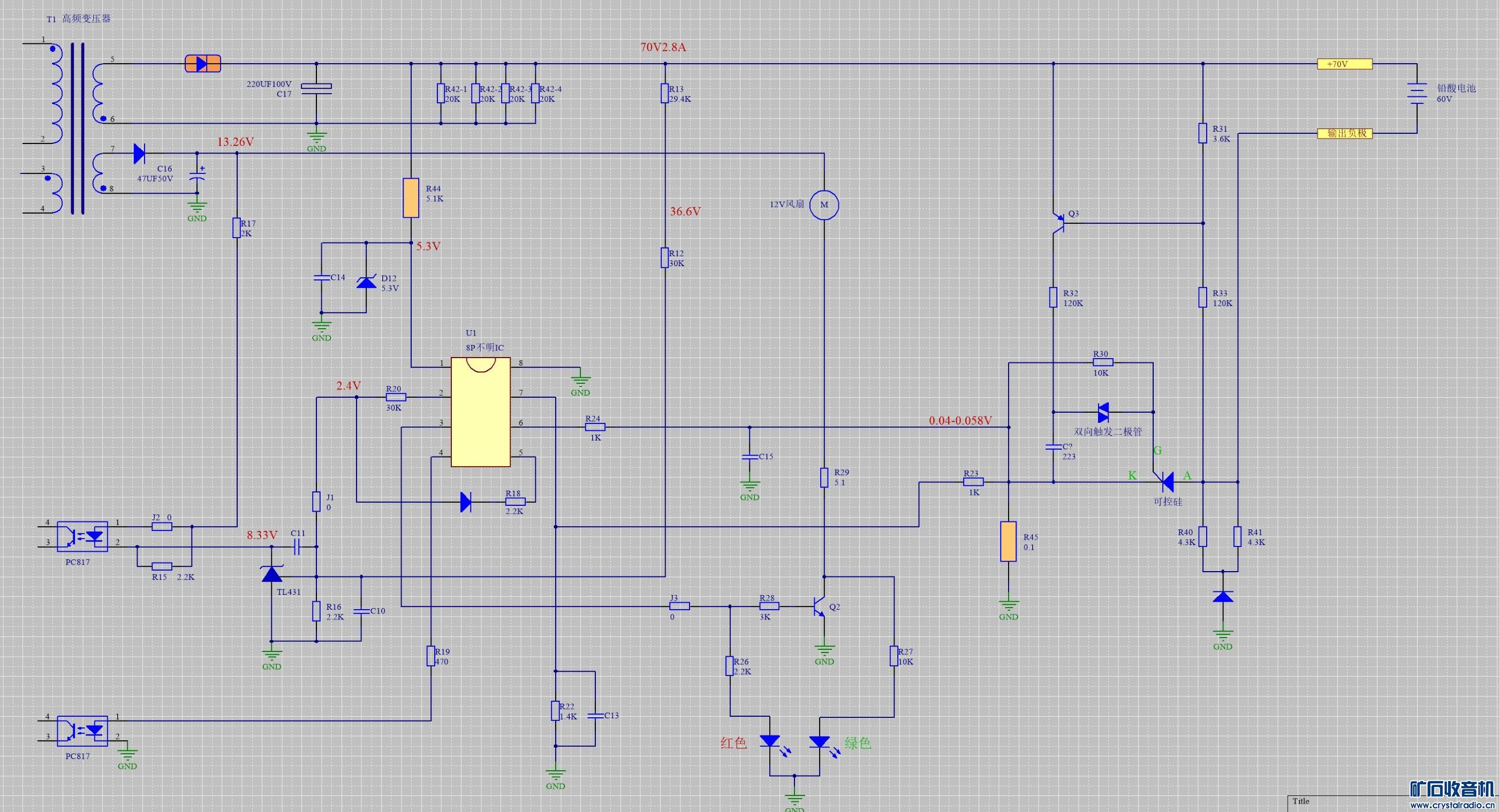This screenshot has width=1499, height=812.
Task: Select the Q2 transistor symbol
Action: pos(819,606)
